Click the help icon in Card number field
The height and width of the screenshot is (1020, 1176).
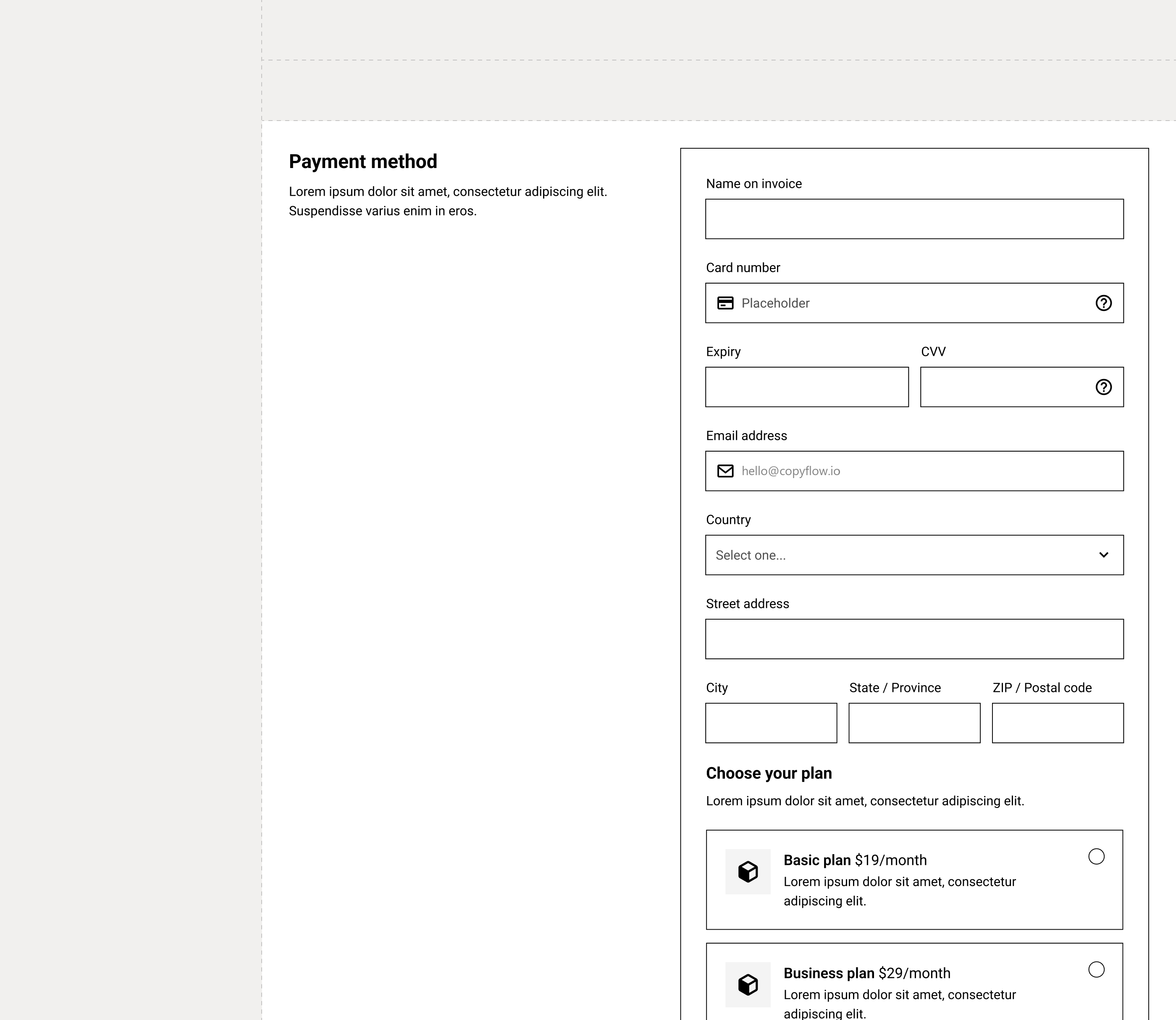tap(1103, 303)
